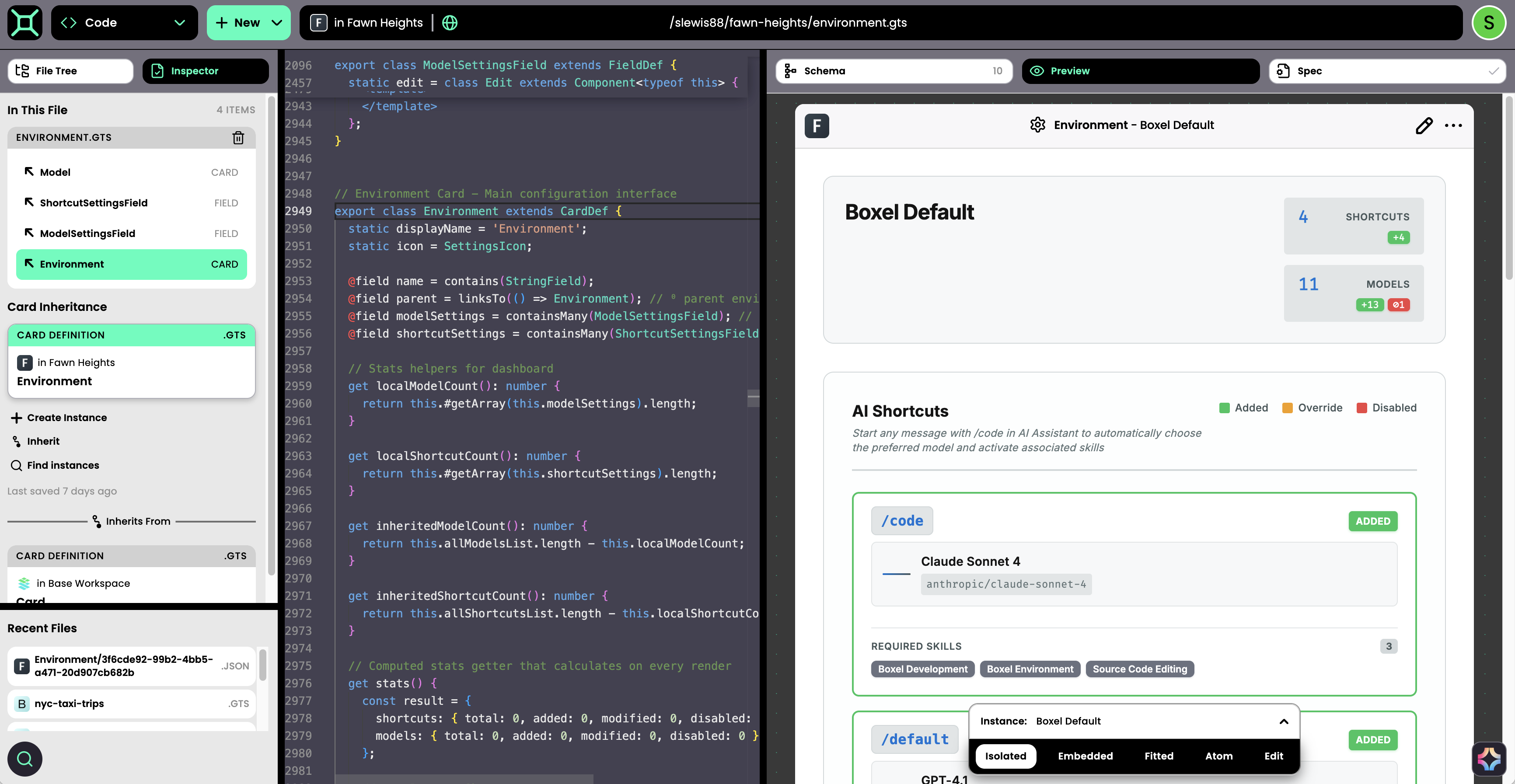Collapse the Instance Boxel Default selector
Viewport: 1515px width, 784px height.
tap(1284, 721)
